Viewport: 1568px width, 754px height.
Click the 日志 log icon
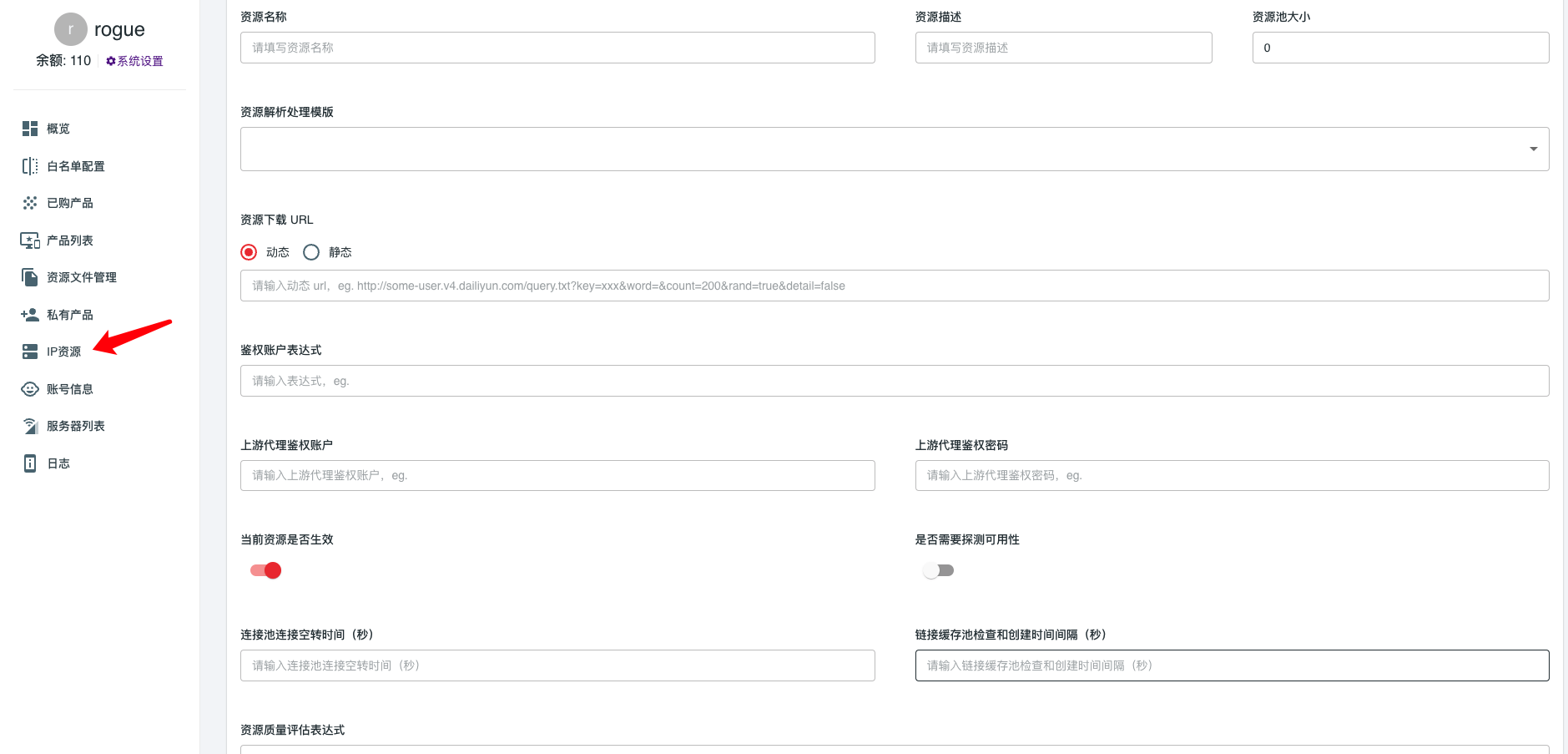[30, 463]
